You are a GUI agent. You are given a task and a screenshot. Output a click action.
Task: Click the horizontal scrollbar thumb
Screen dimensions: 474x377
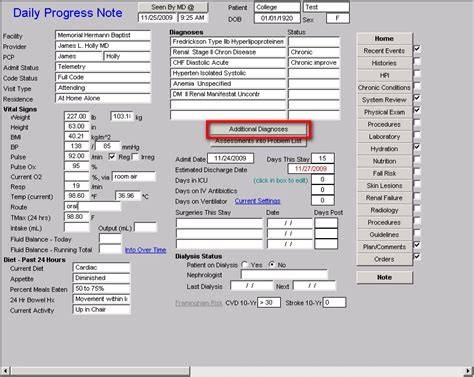pyautogui.click(x=100, y=371)
